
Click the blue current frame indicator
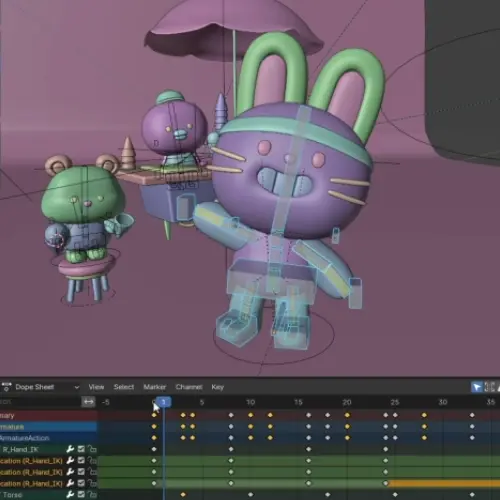point(164,402)
